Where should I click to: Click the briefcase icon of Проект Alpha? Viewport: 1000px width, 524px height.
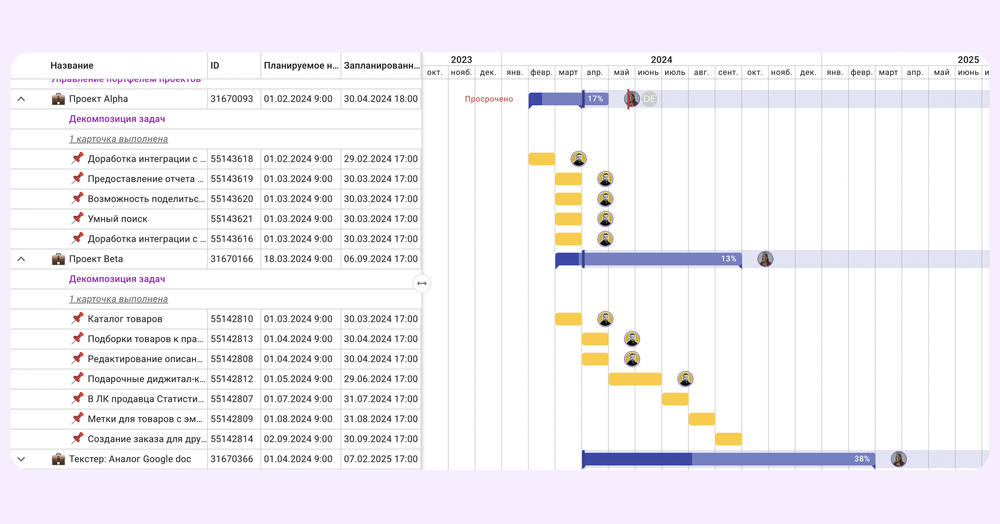pos(58,99)
